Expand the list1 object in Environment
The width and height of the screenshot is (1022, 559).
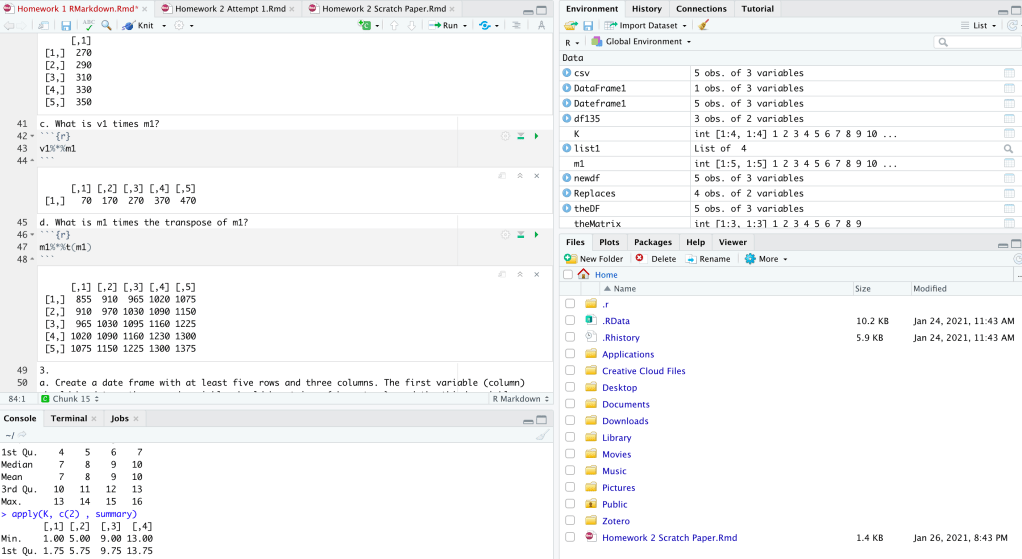tap(567, 148)
